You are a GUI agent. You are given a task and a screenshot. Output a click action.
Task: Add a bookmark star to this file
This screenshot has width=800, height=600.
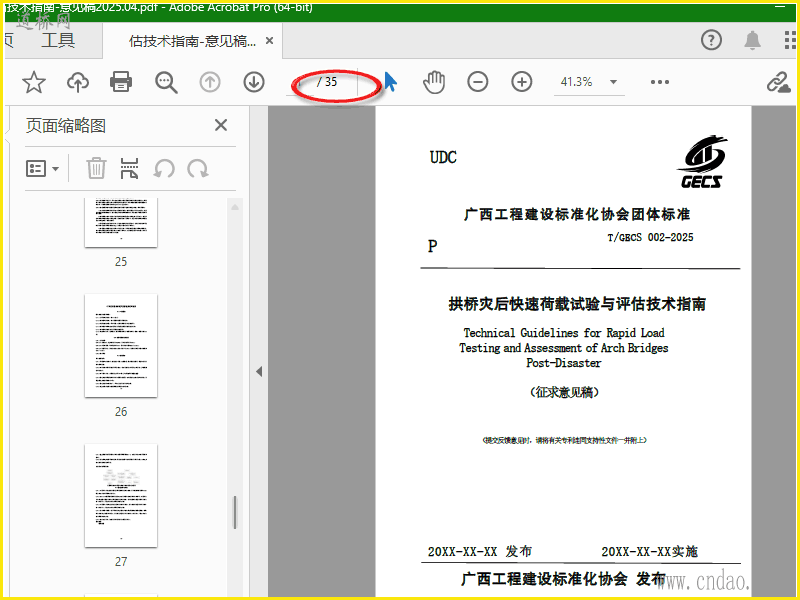[34, 82]
